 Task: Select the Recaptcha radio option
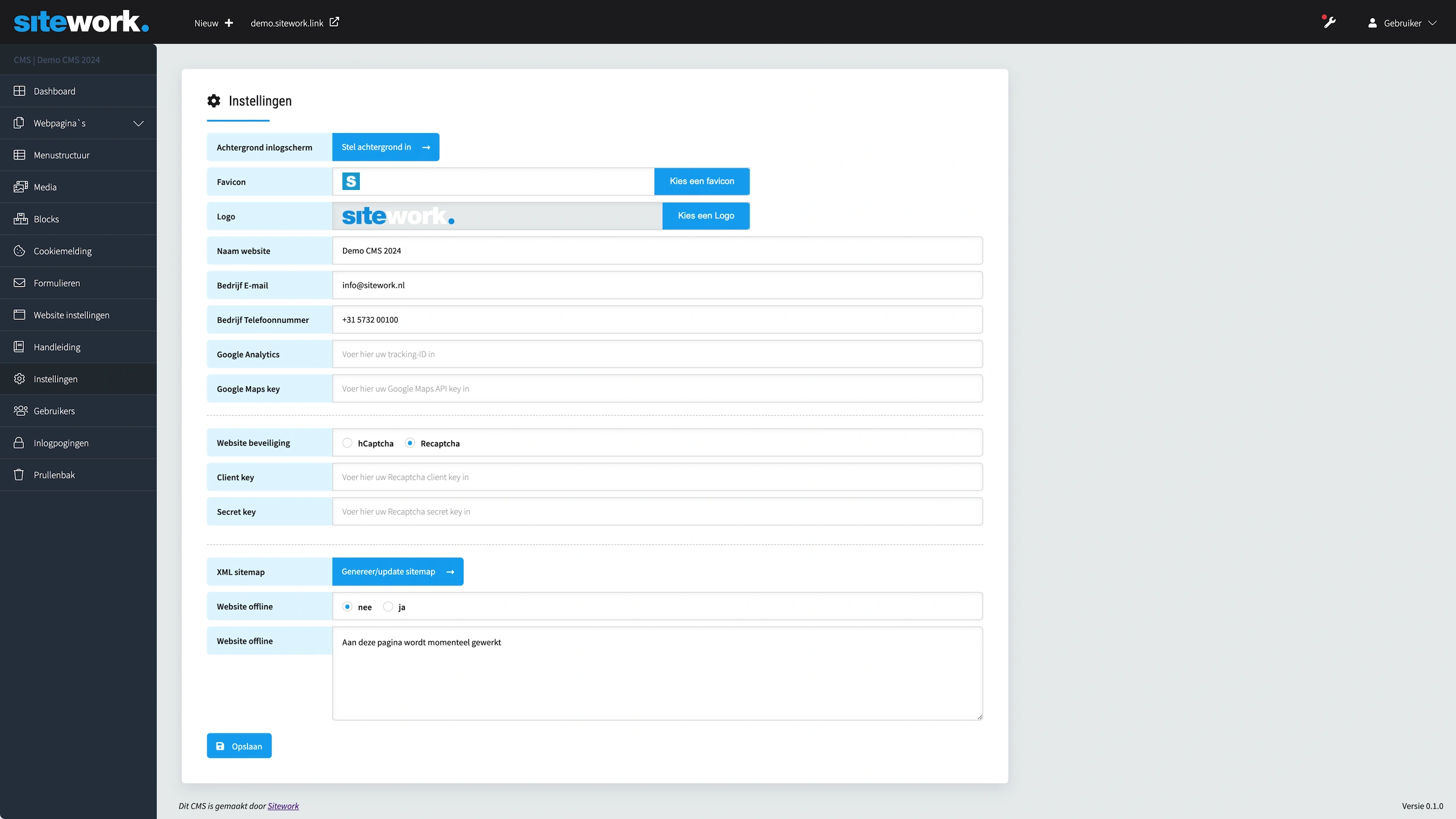point(410,443)
